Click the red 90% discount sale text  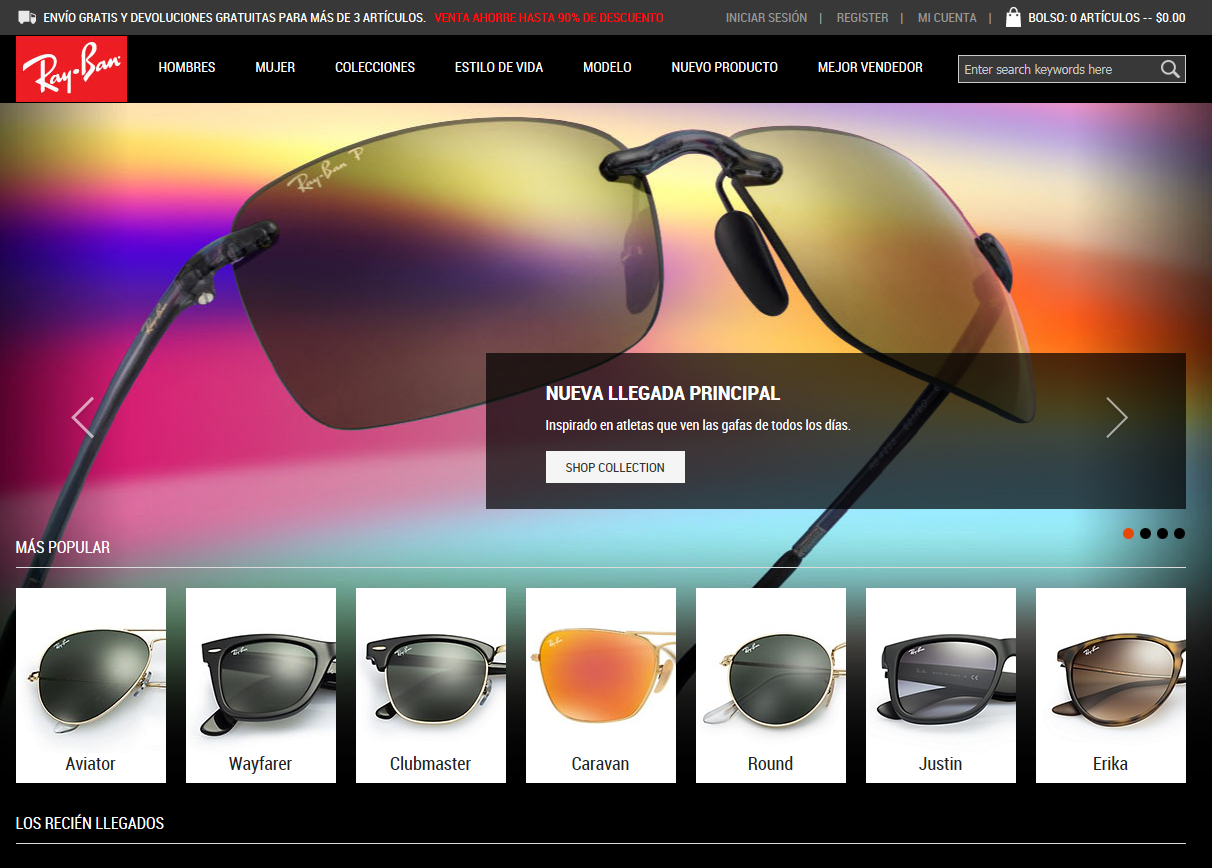tap(549, 18)
